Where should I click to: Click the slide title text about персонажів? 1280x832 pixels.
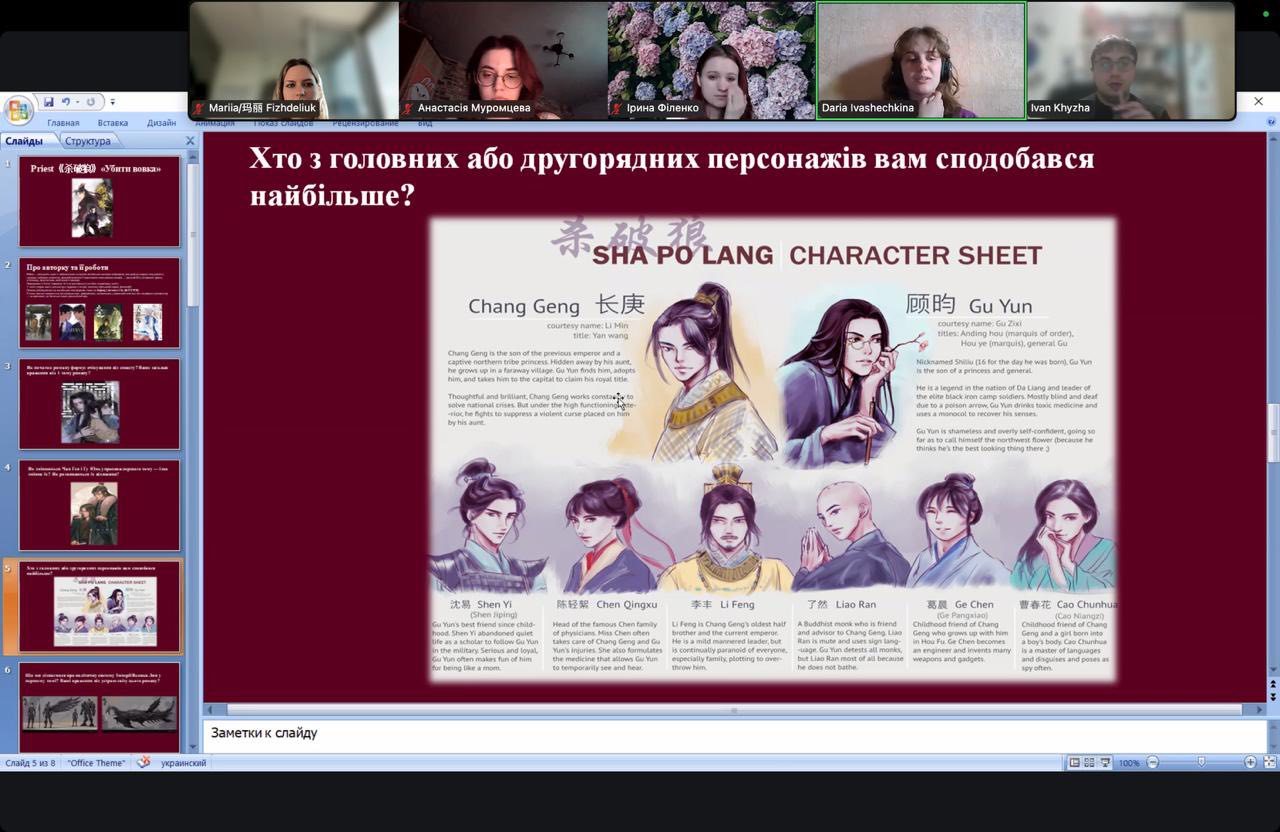[672, 176]
